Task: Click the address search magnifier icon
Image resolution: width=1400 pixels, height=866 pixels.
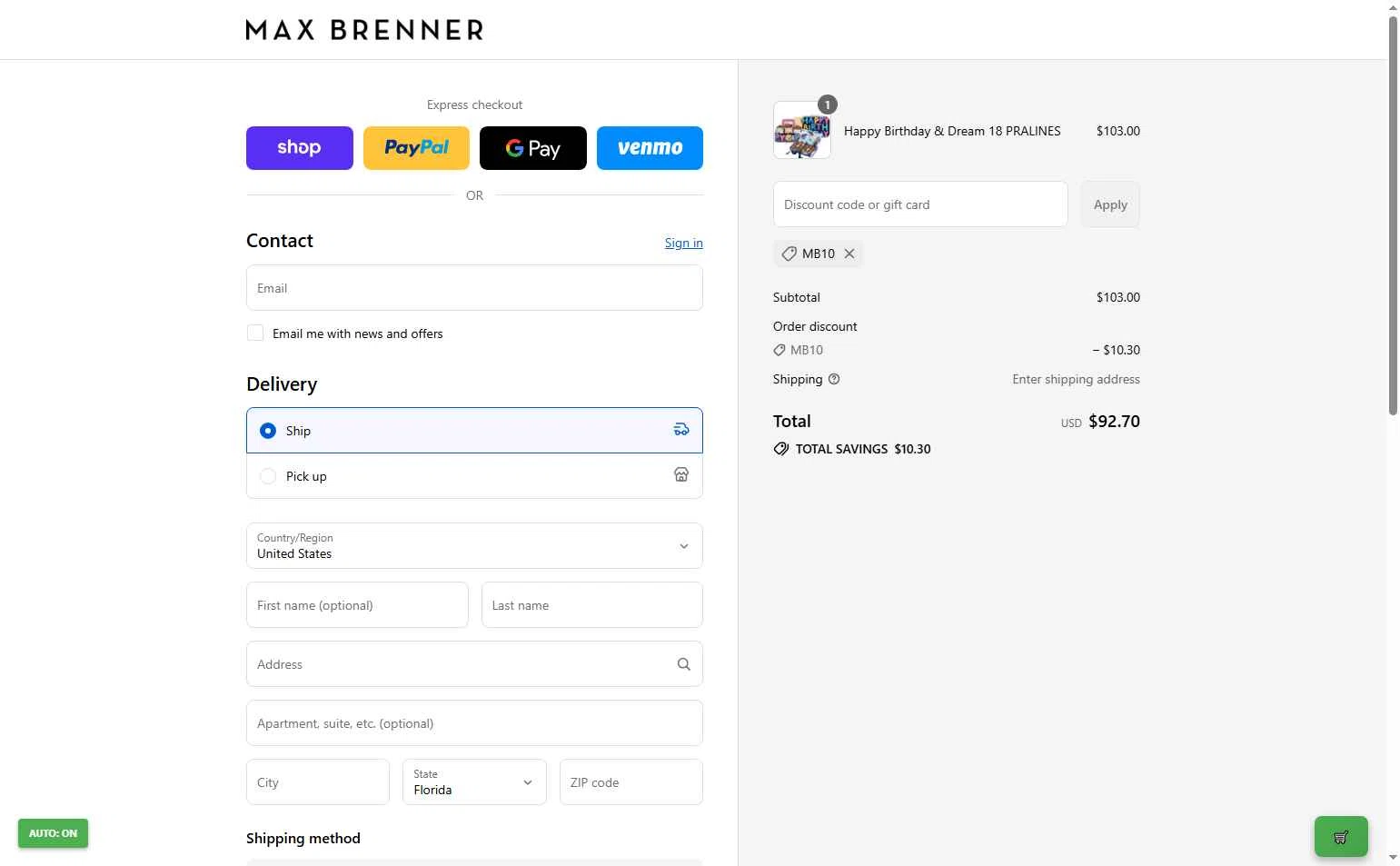Action: (x=684, y=664)
